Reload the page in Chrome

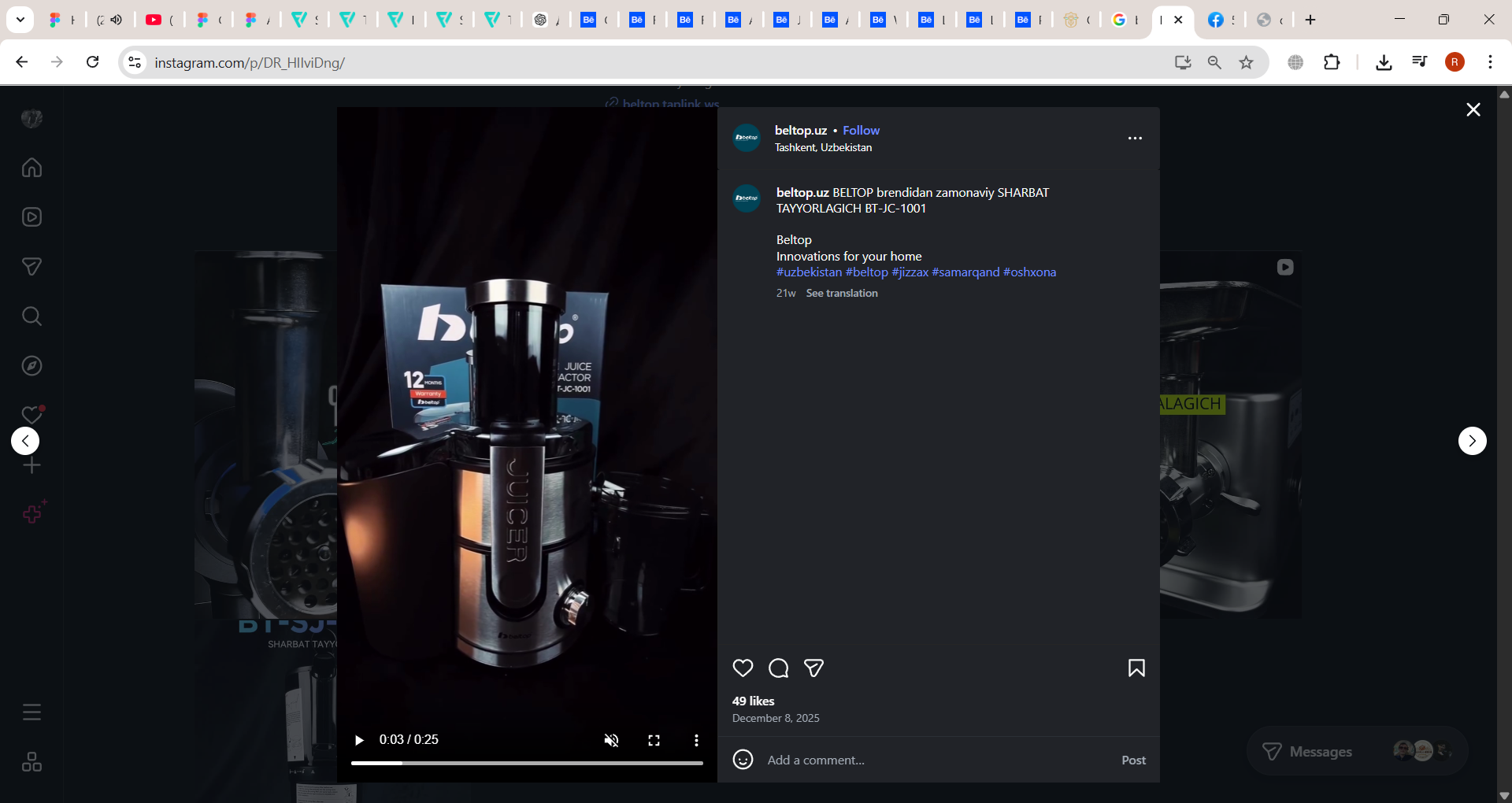93,62
